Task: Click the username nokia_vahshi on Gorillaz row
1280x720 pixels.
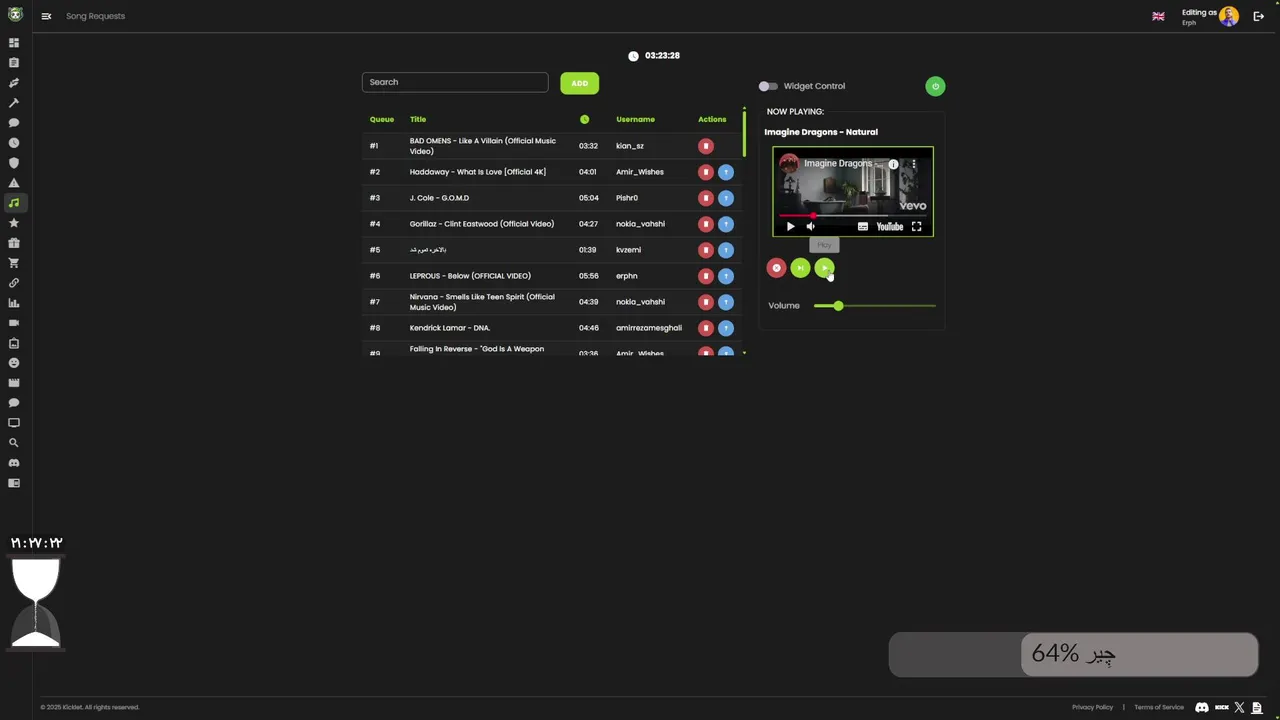Action: pyautogui.click(x=640, y=224)
